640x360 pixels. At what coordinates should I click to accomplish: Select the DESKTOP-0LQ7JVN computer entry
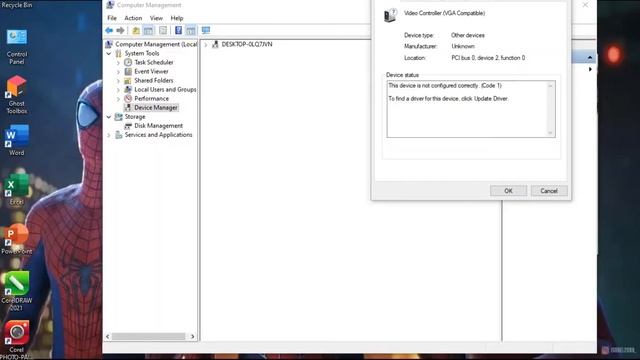point(247,44)
